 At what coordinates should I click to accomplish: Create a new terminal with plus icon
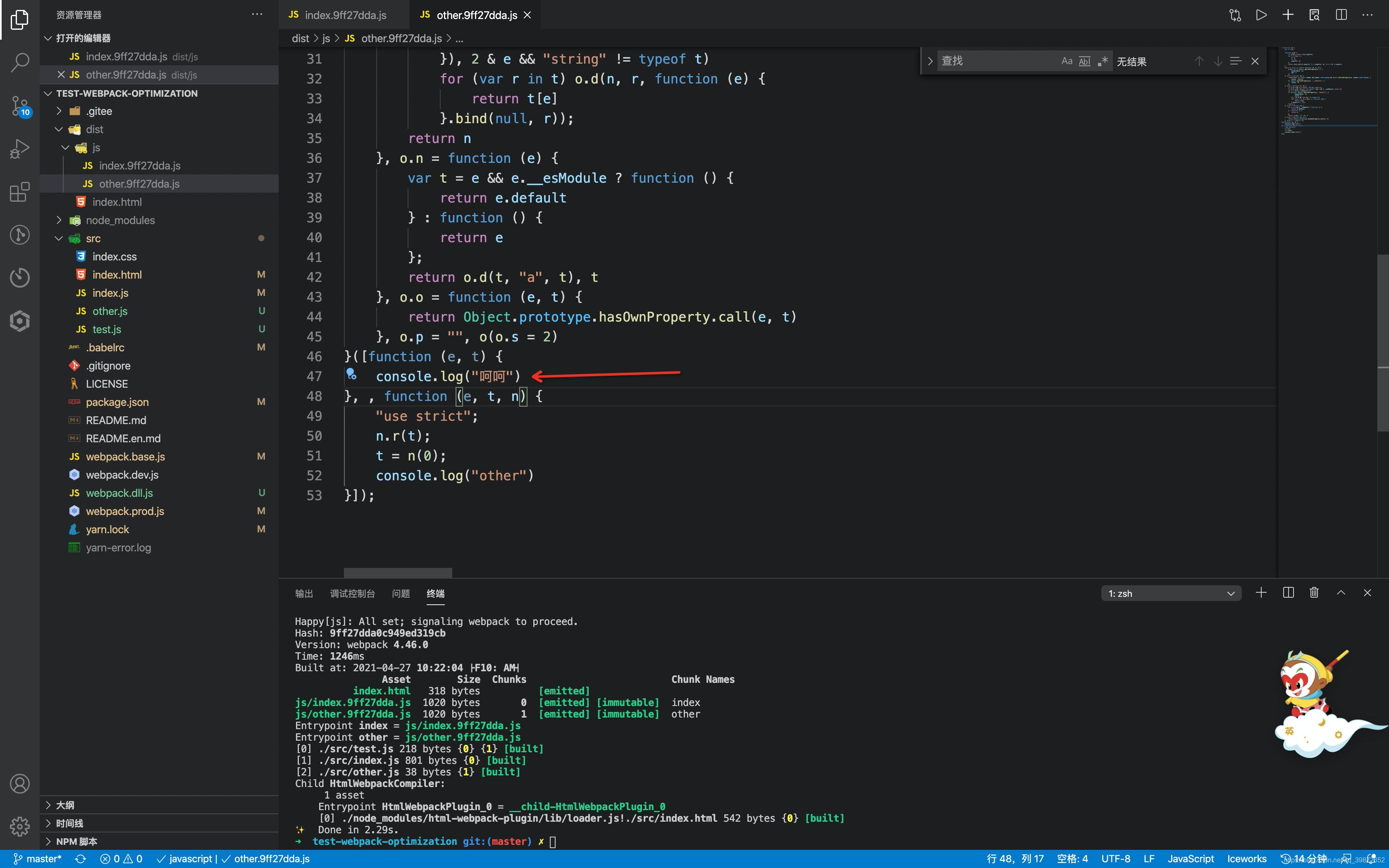click(x=1261, y=592)
